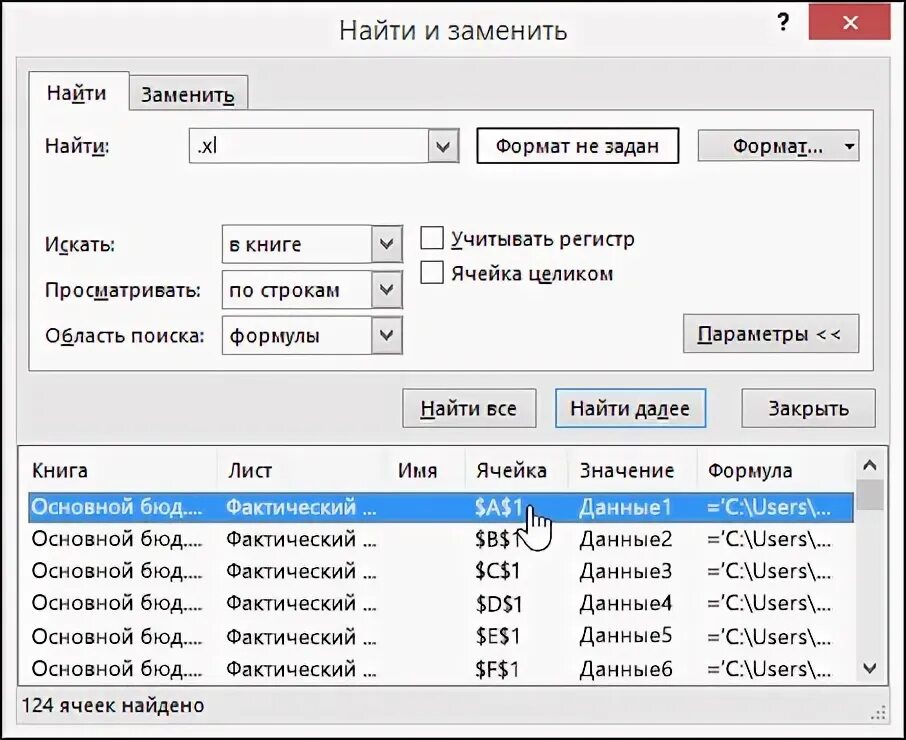Viewport: 906px width, 740px height.
Task: Click the Найти далее button
Action: 630,408
